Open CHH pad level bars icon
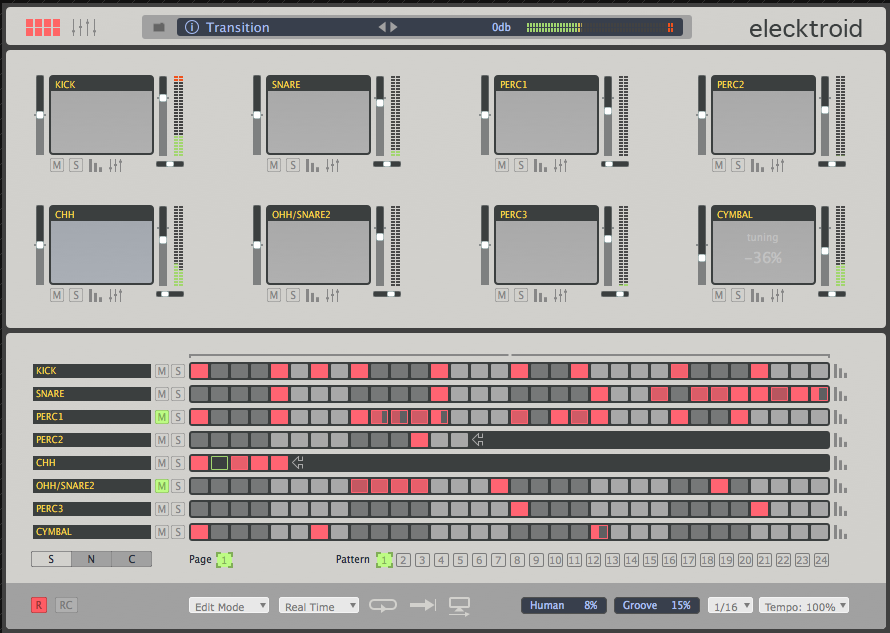 (x=95, y=295)
